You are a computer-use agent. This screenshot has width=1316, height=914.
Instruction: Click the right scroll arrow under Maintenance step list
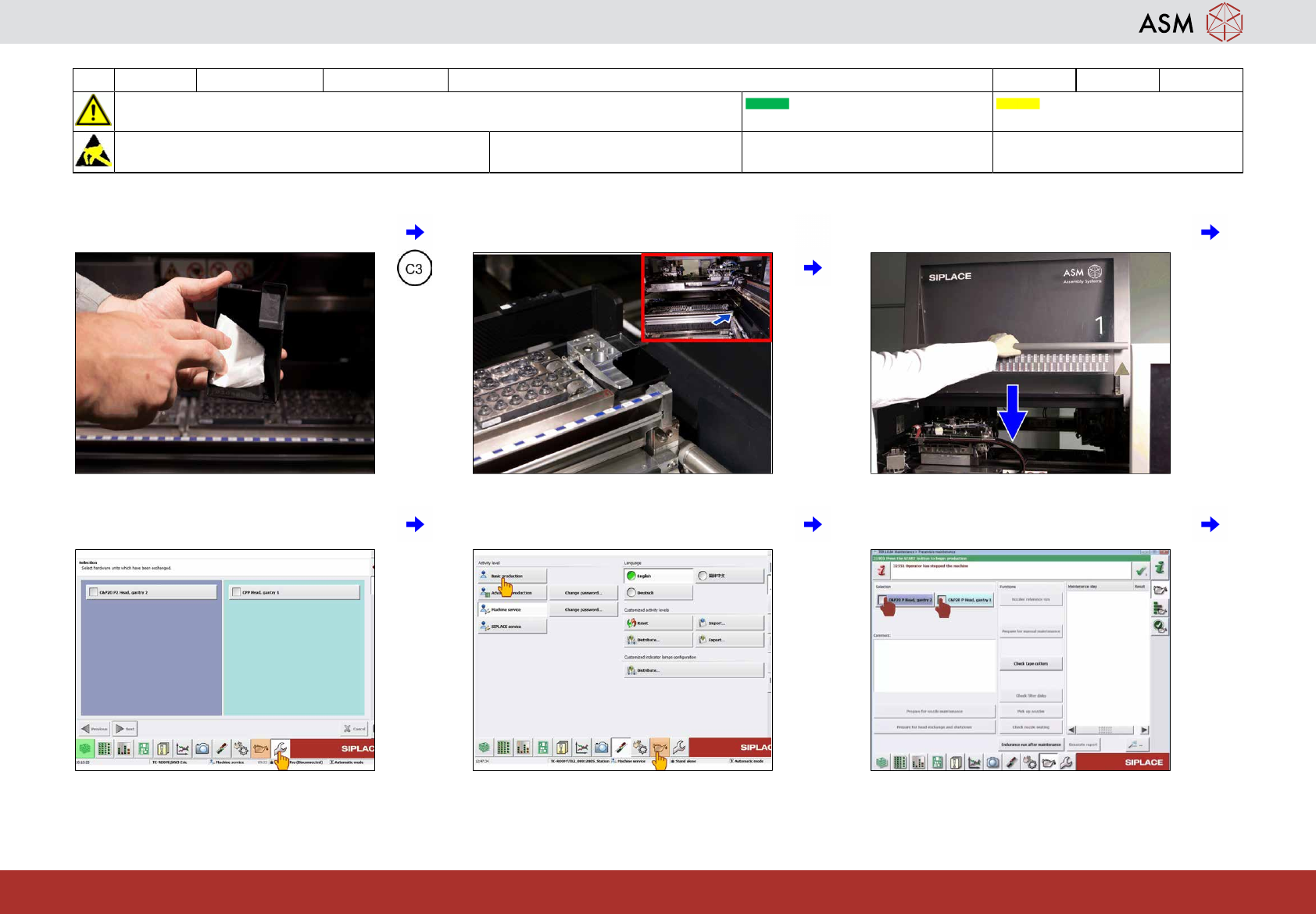click(1144, 730)
